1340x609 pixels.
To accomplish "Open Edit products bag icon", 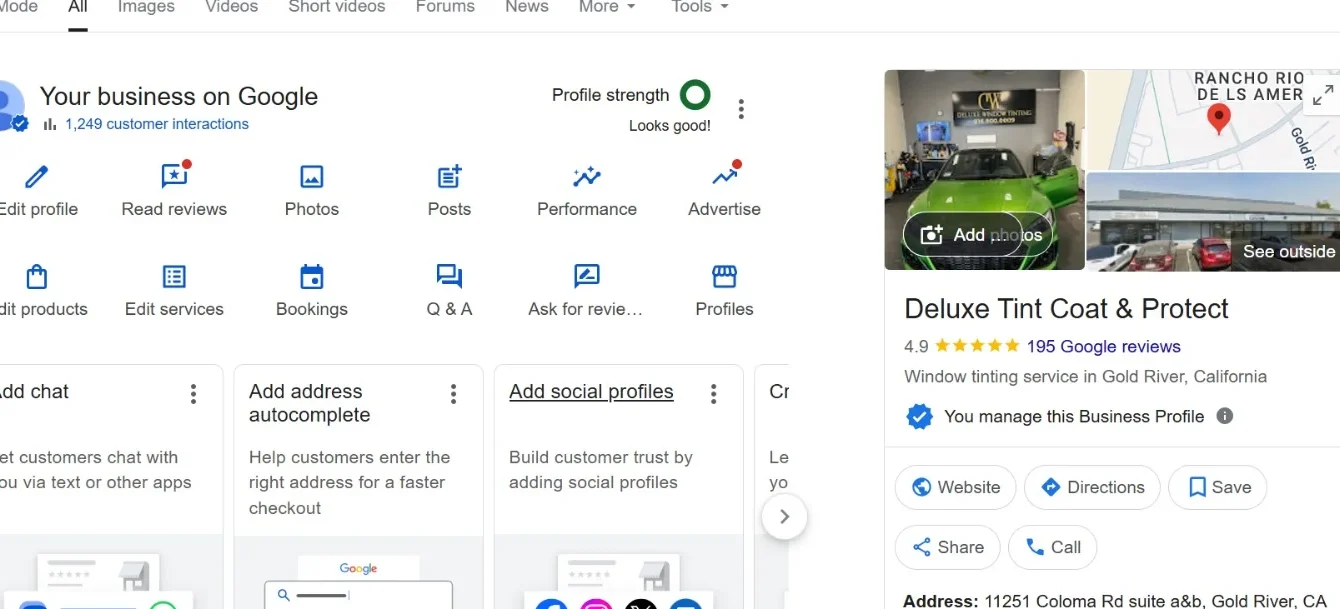I will coord(36,276).
